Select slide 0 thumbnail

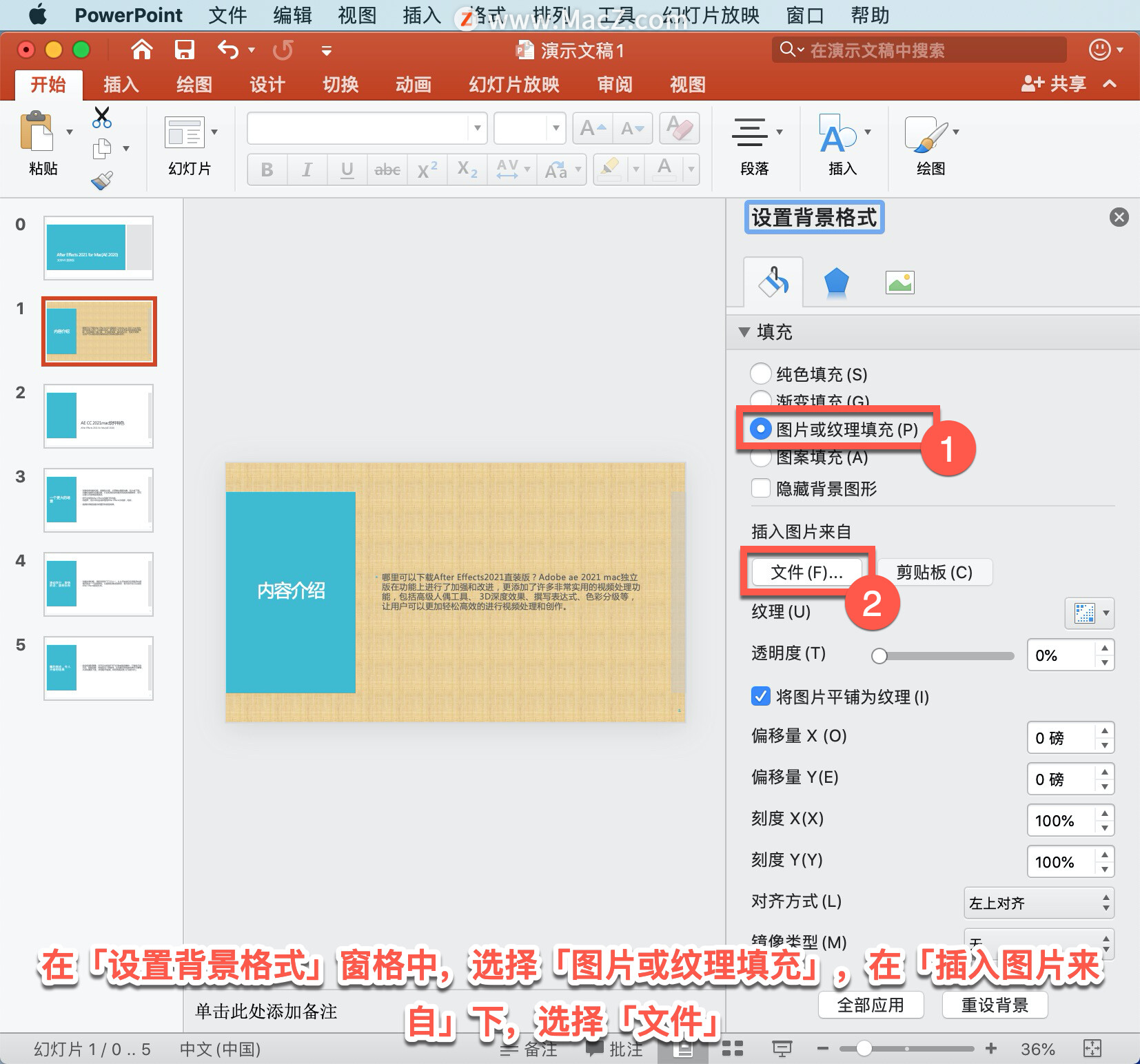point(99,248)
